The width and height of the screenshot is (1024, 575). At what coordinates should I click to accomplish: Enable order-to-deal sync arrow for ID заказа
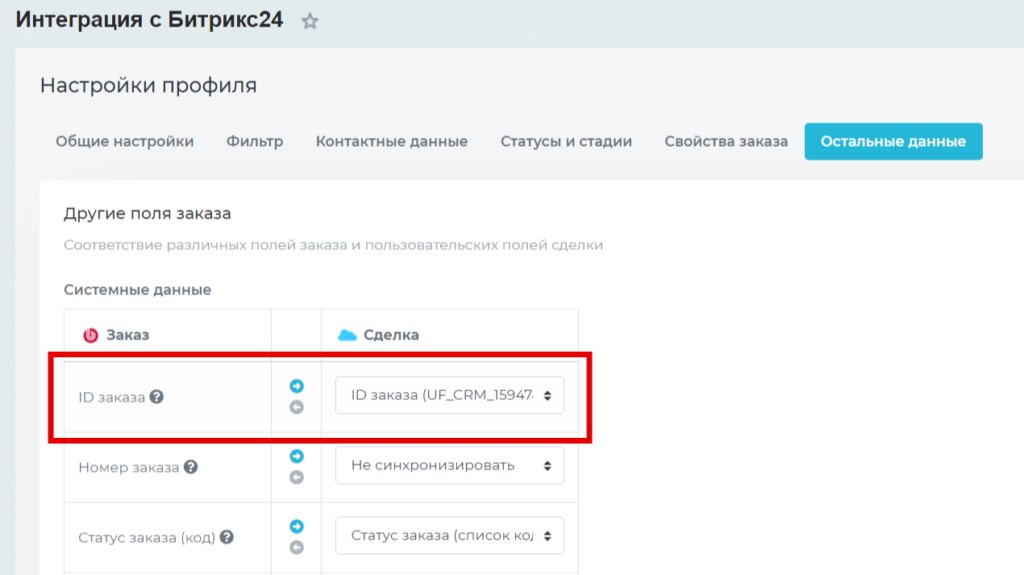296,386
